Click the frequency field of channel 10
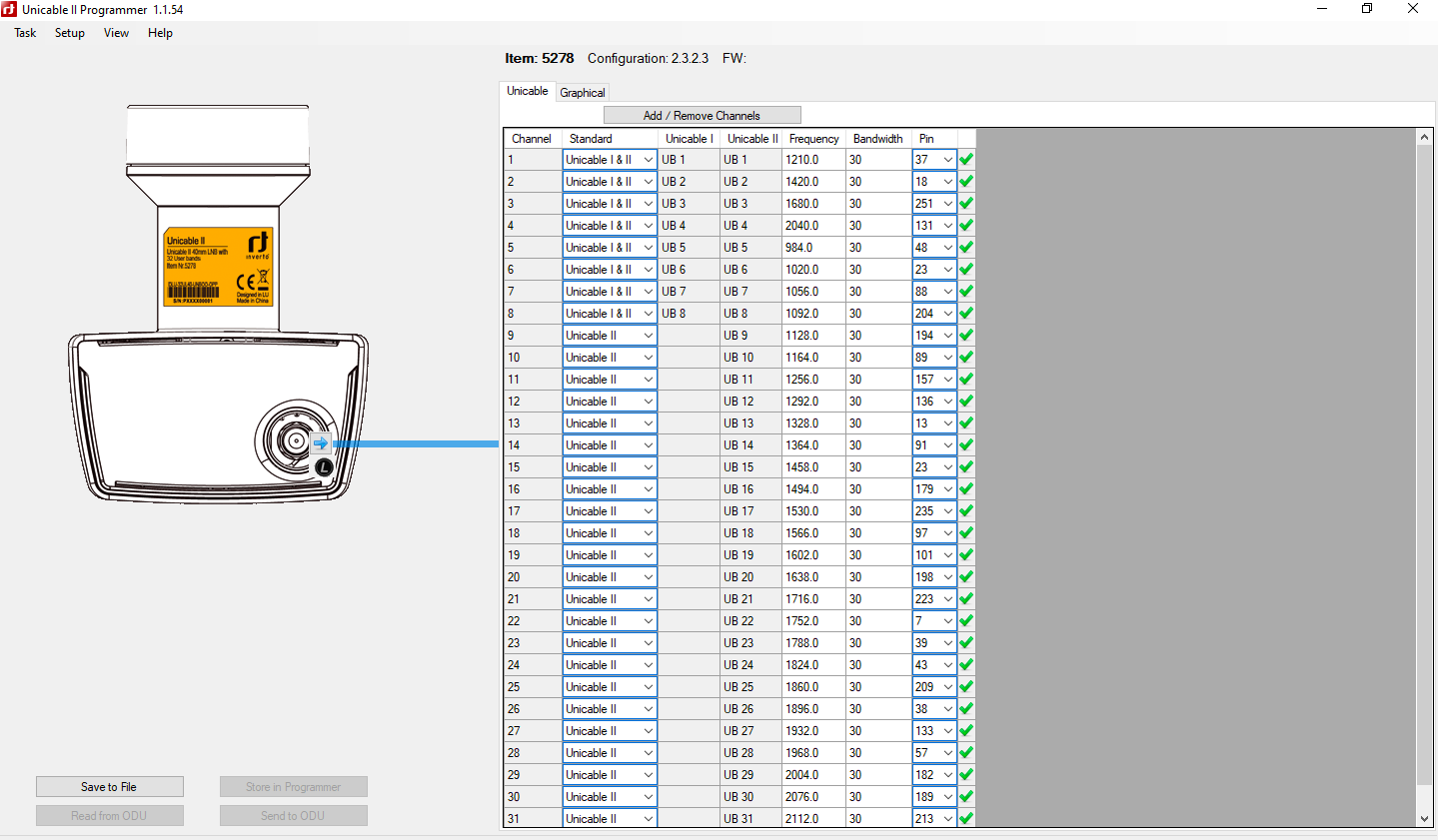Image resolution: width=1438 pixels, height=840 pixels. pyautogui.click(x=812, y=358)
